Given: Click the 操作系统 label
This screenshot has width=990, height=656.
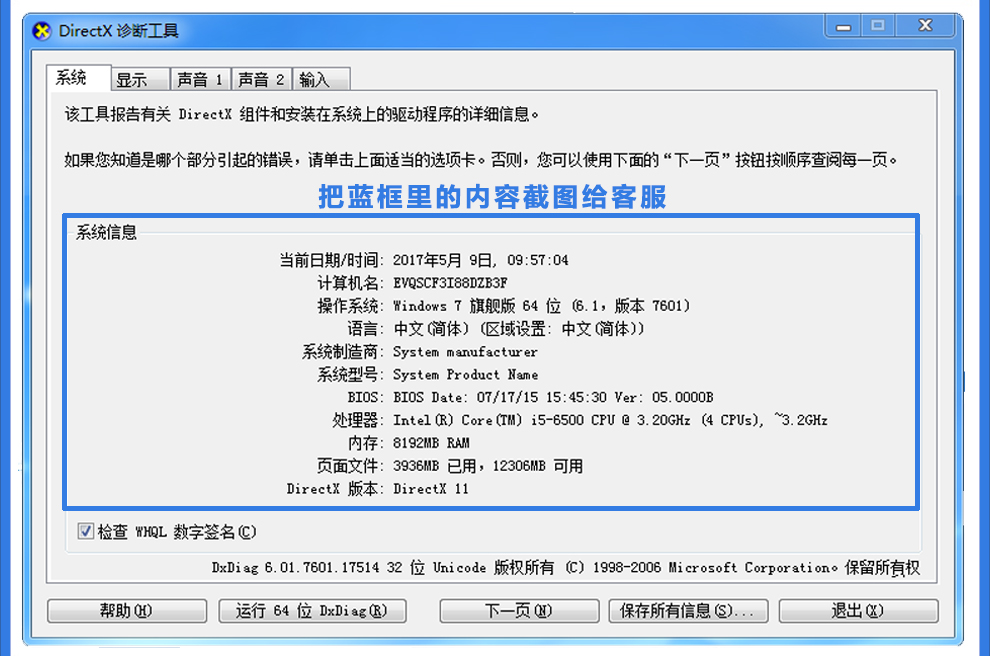Looking at the screenshot, I should coord(350,306).
